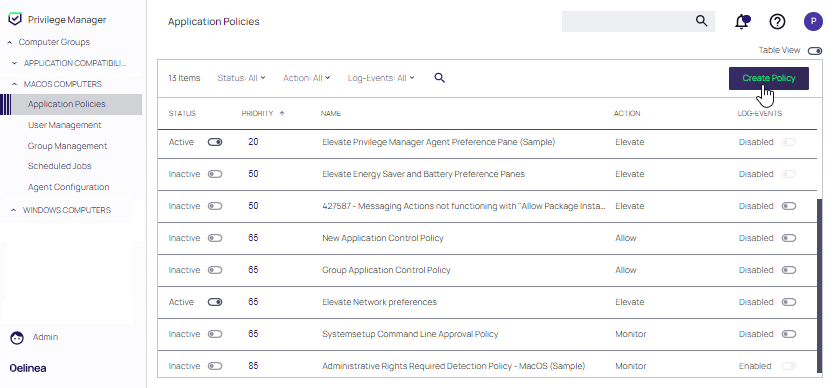Deactivate Elevate Network preferences status toggle
835x388 pixels.
point(215,302)
